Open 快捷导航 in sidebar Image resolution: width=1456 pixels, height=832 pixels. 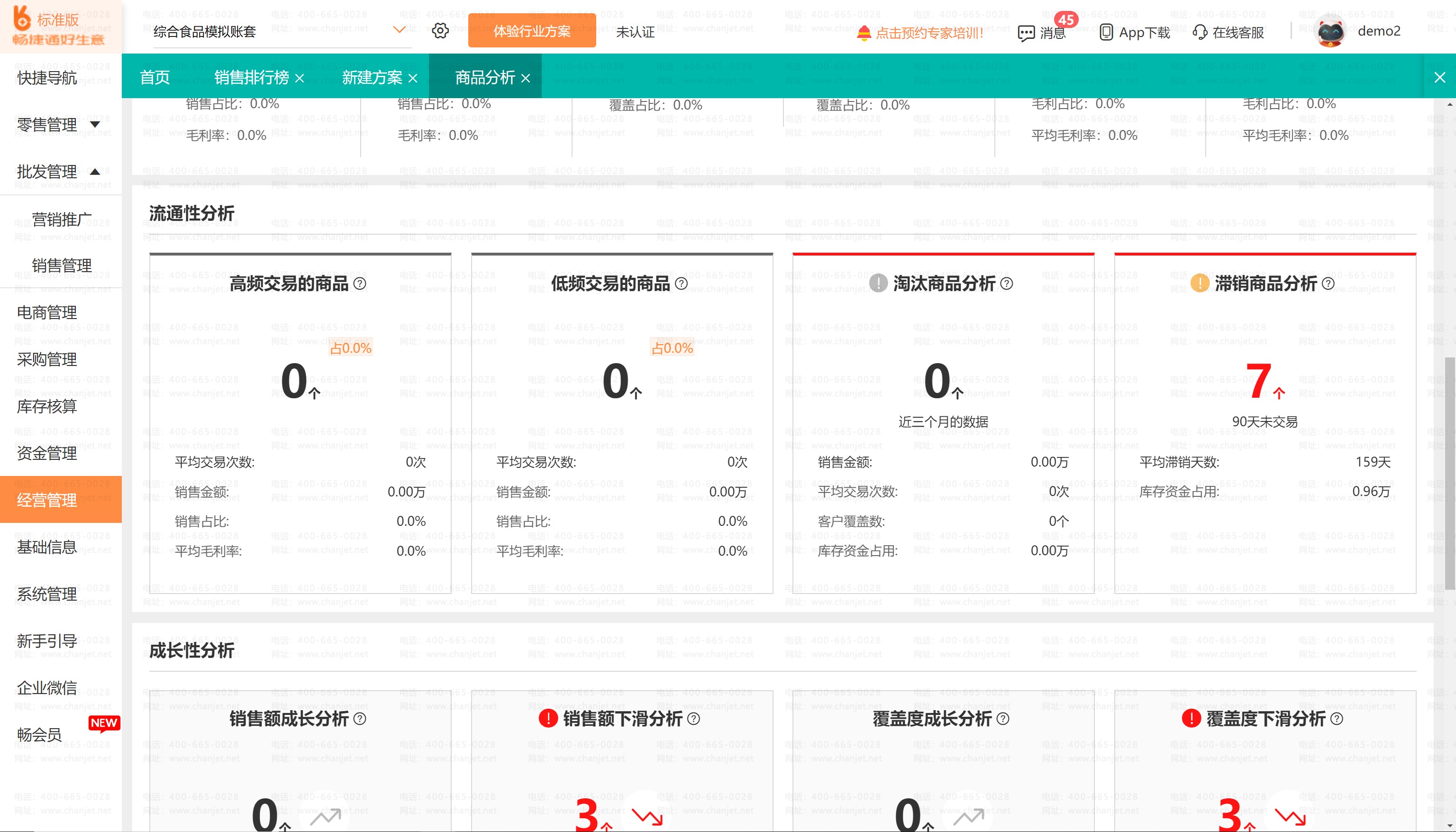(47, 78)
